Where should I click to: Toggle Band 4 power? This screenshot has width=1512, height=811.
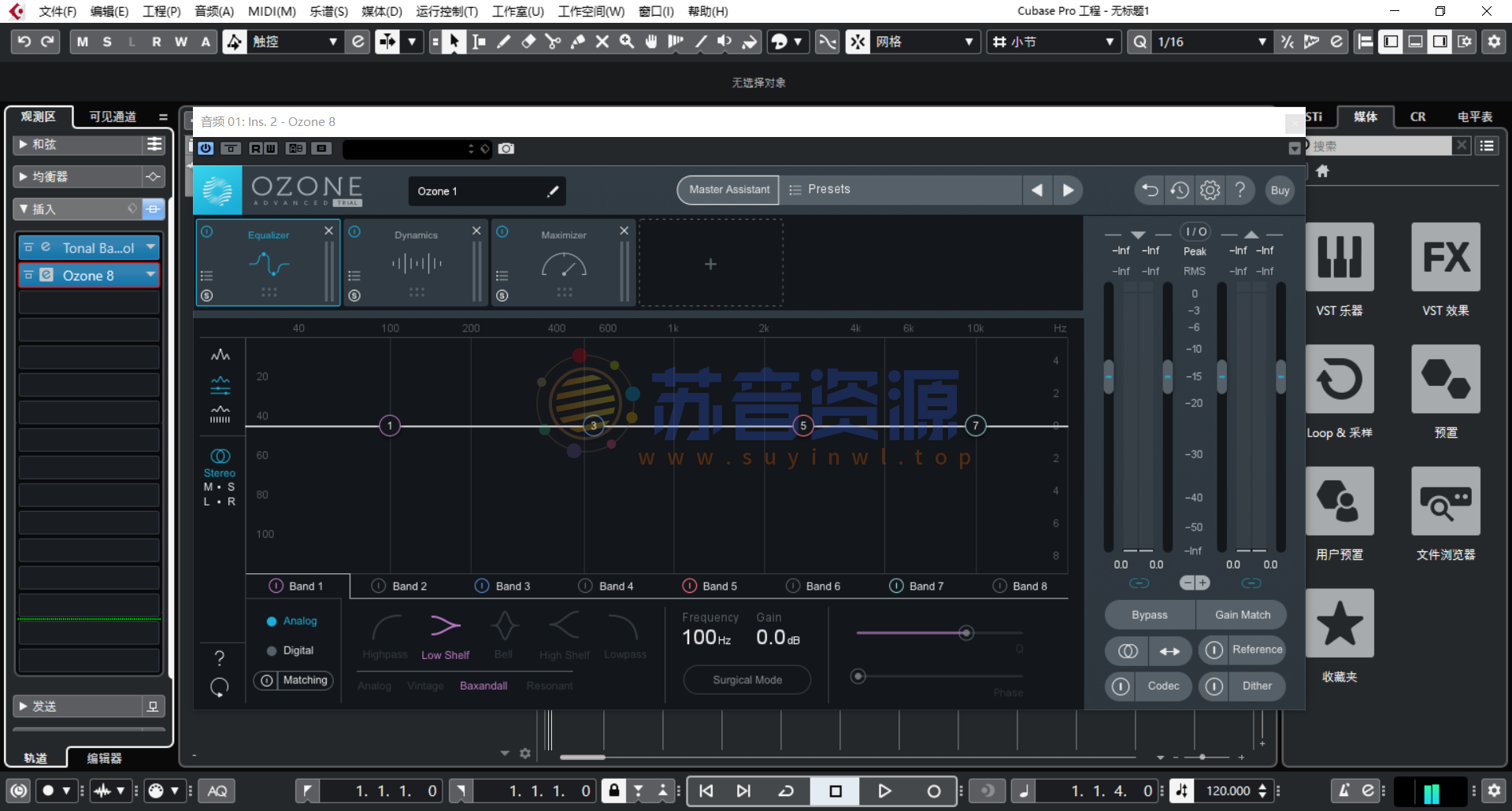pyautogui.click(x=585, y=586)
